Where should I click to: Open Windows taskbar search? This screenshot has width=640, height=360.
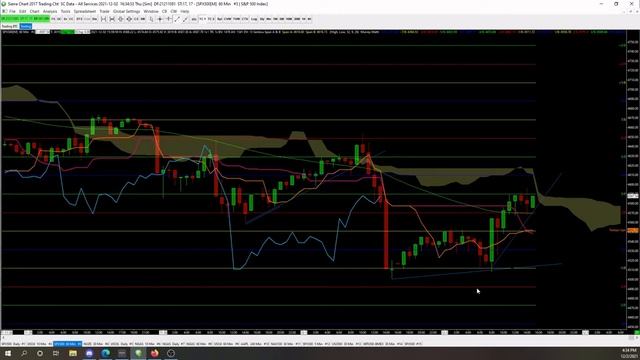click(x=24, y=353)
